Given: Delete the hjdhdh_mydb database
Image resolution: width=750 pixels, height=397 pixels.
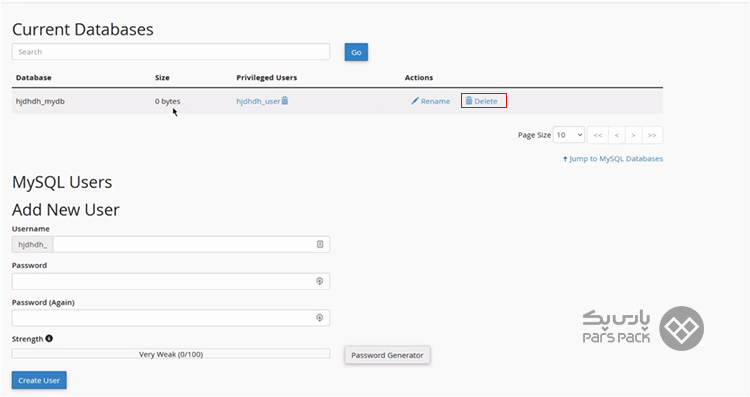Looking at the screenshot, I should coord(482,101).
